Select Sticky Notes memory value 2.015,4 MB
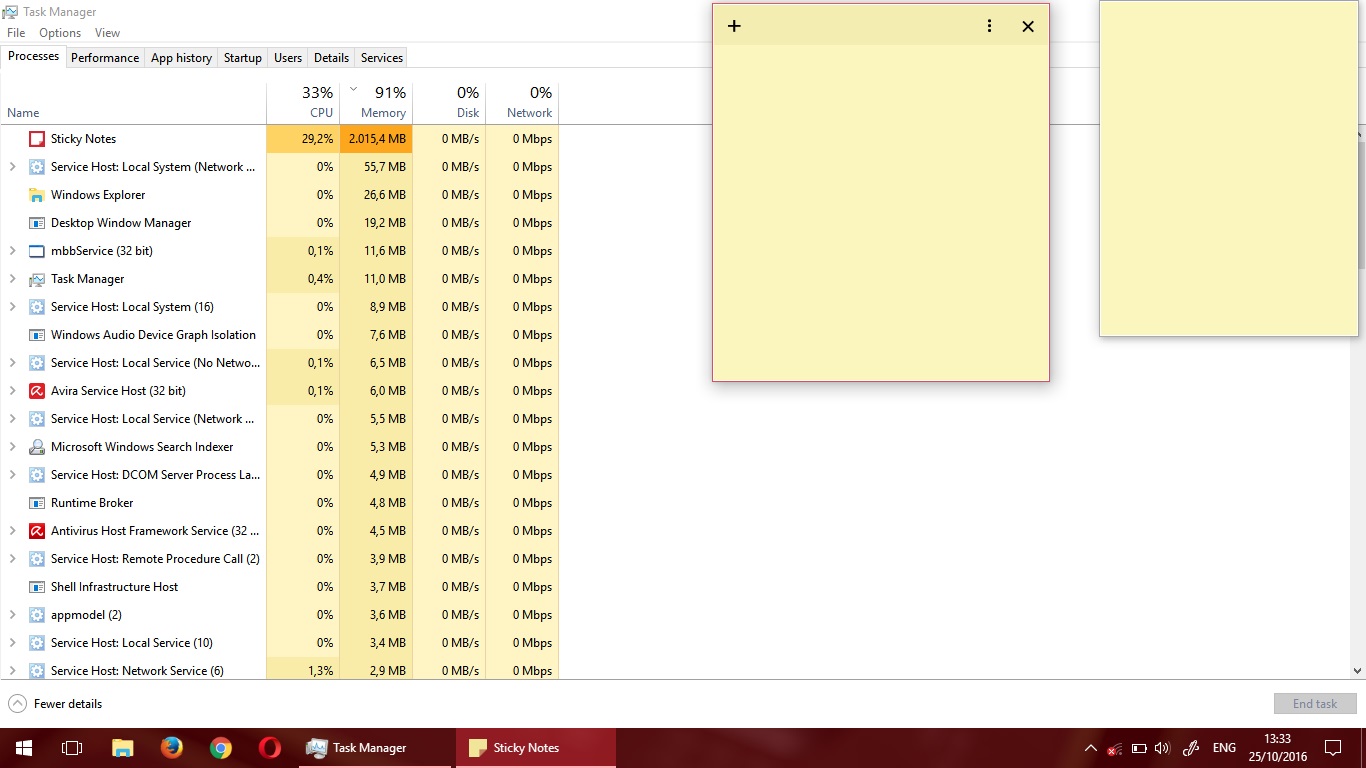The image size is (1366, 768). click(x=376, y=139)
